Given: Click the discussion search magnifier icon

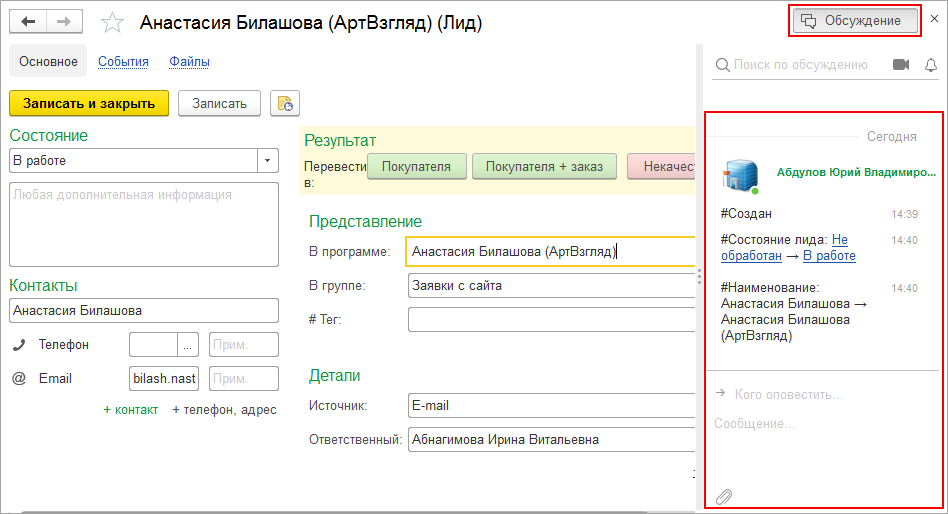Looking at the screenshot, I should (722, 65).
